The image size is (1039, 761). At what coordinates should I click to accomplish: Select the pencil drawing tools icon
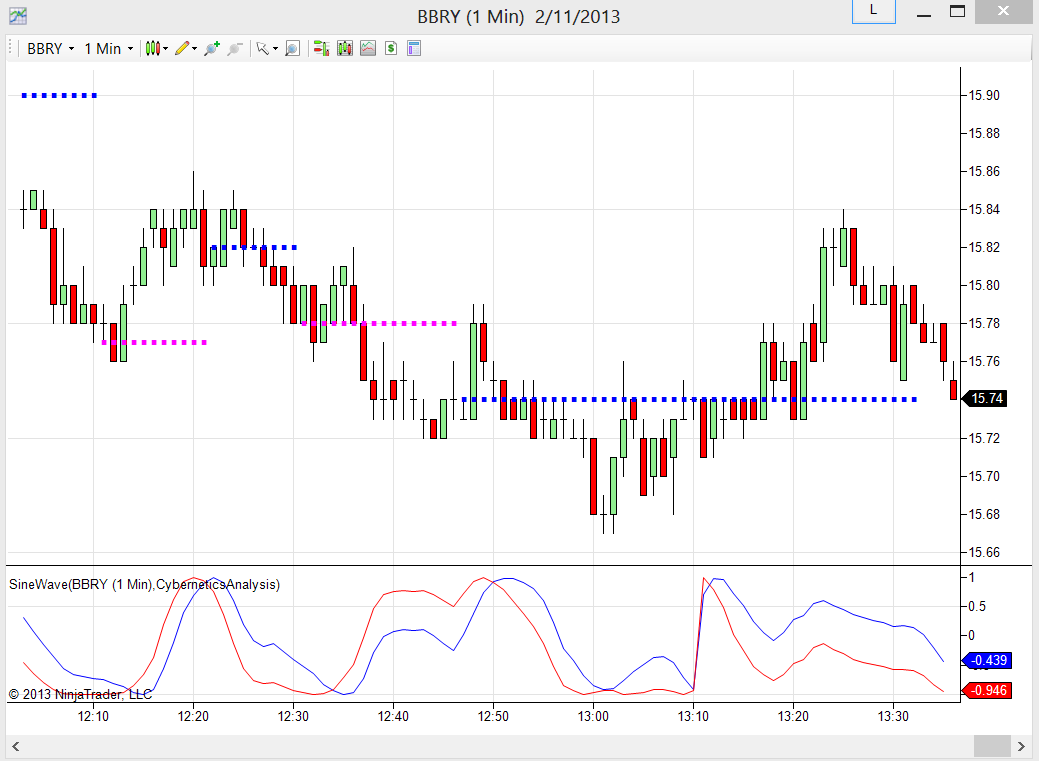tap(182, 48)
